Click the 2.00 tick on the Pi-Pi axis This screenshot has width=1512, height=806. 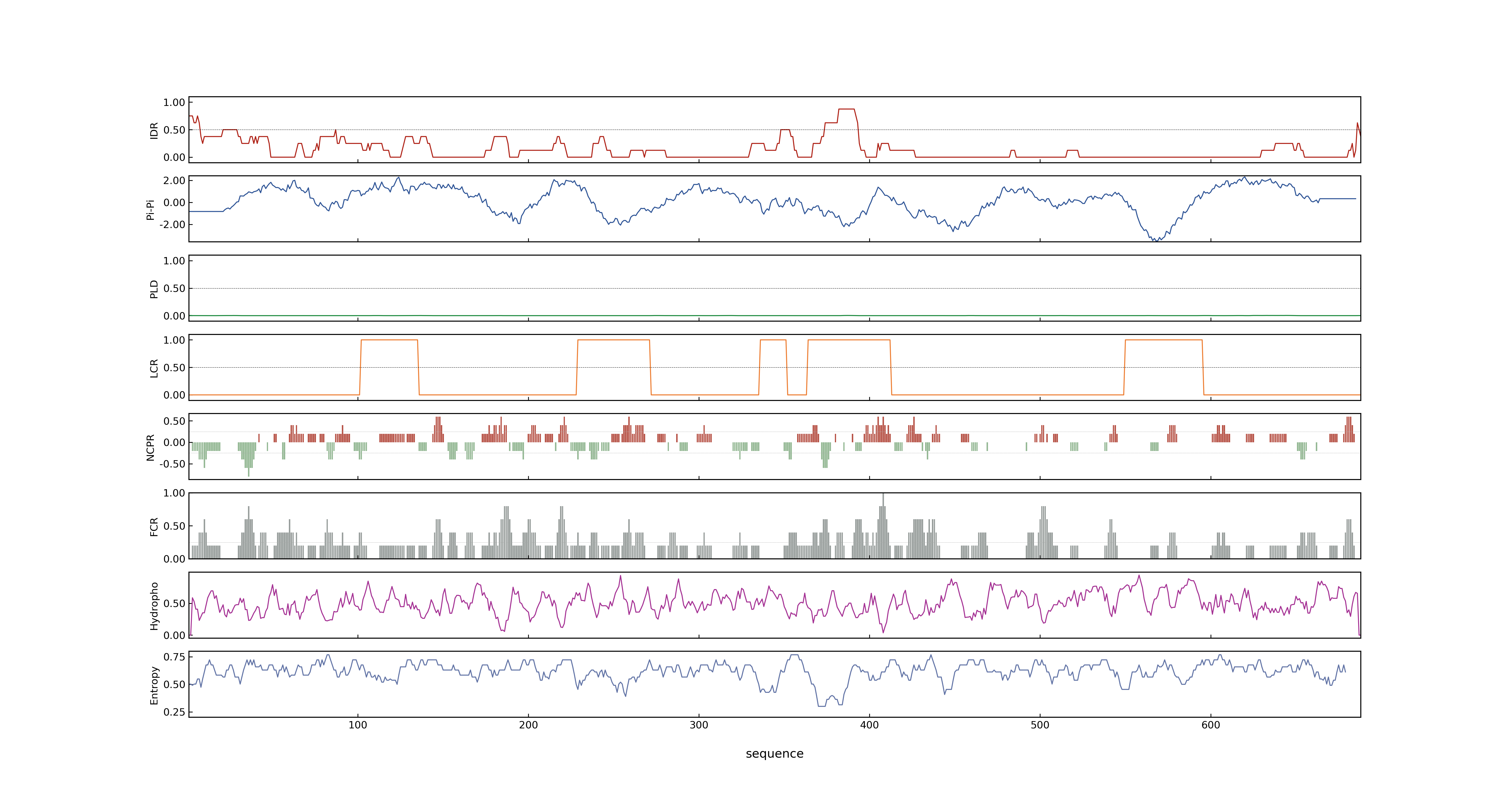[174, 181]
